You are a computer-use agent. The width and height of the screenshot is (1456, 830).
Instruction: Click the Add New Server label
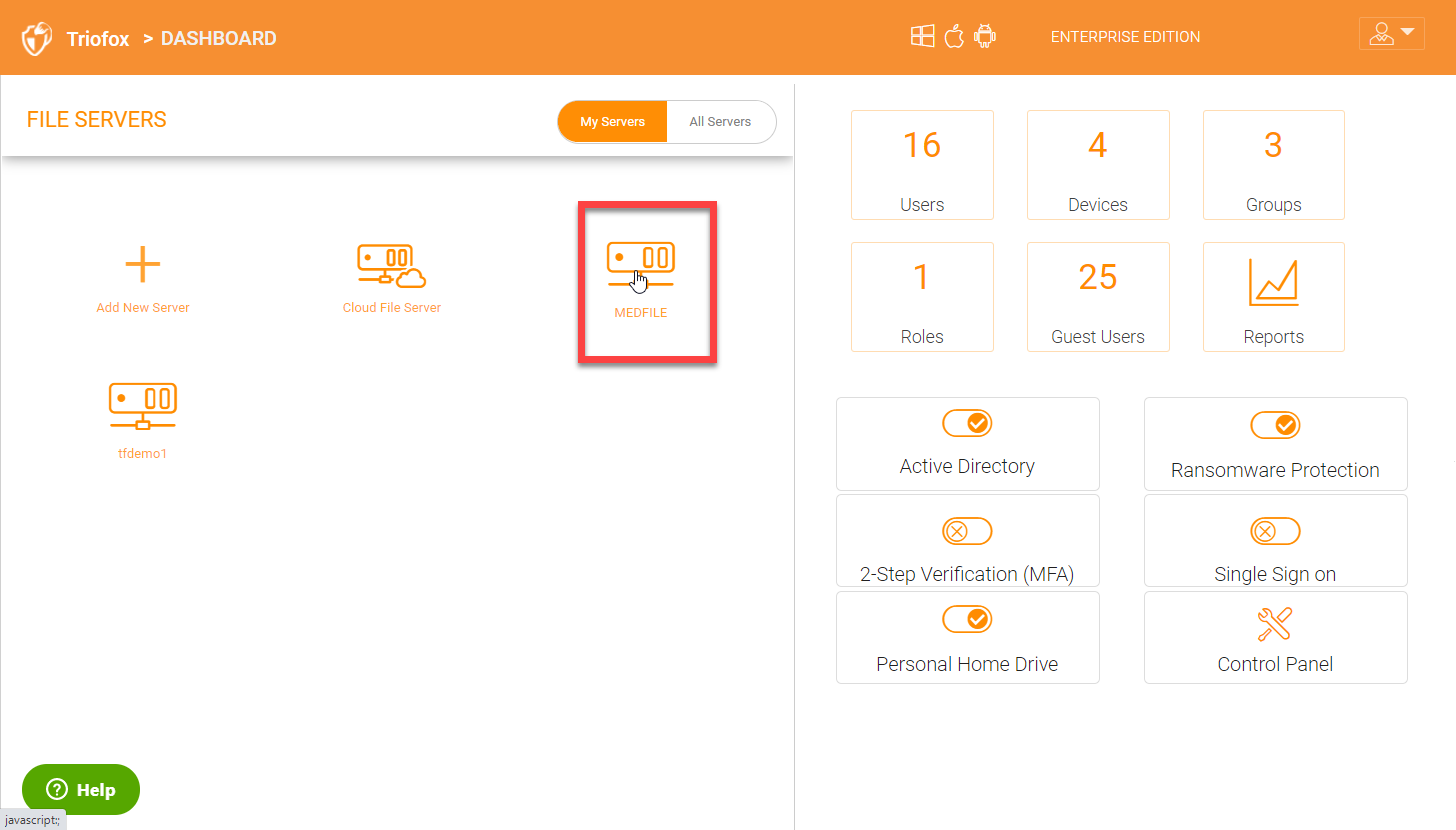coord(143,308)
